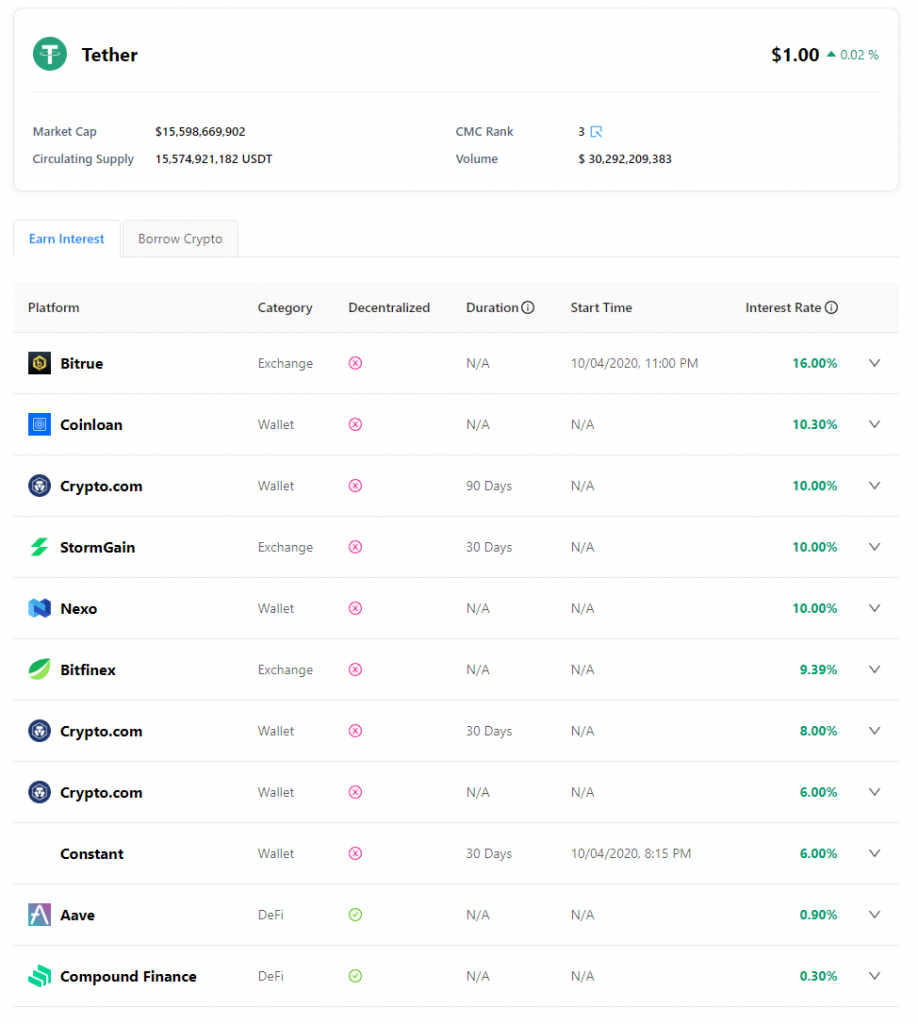The image size is (918, 1024).
Task: Click the Tether logo icon
Action: coord(50,54)
